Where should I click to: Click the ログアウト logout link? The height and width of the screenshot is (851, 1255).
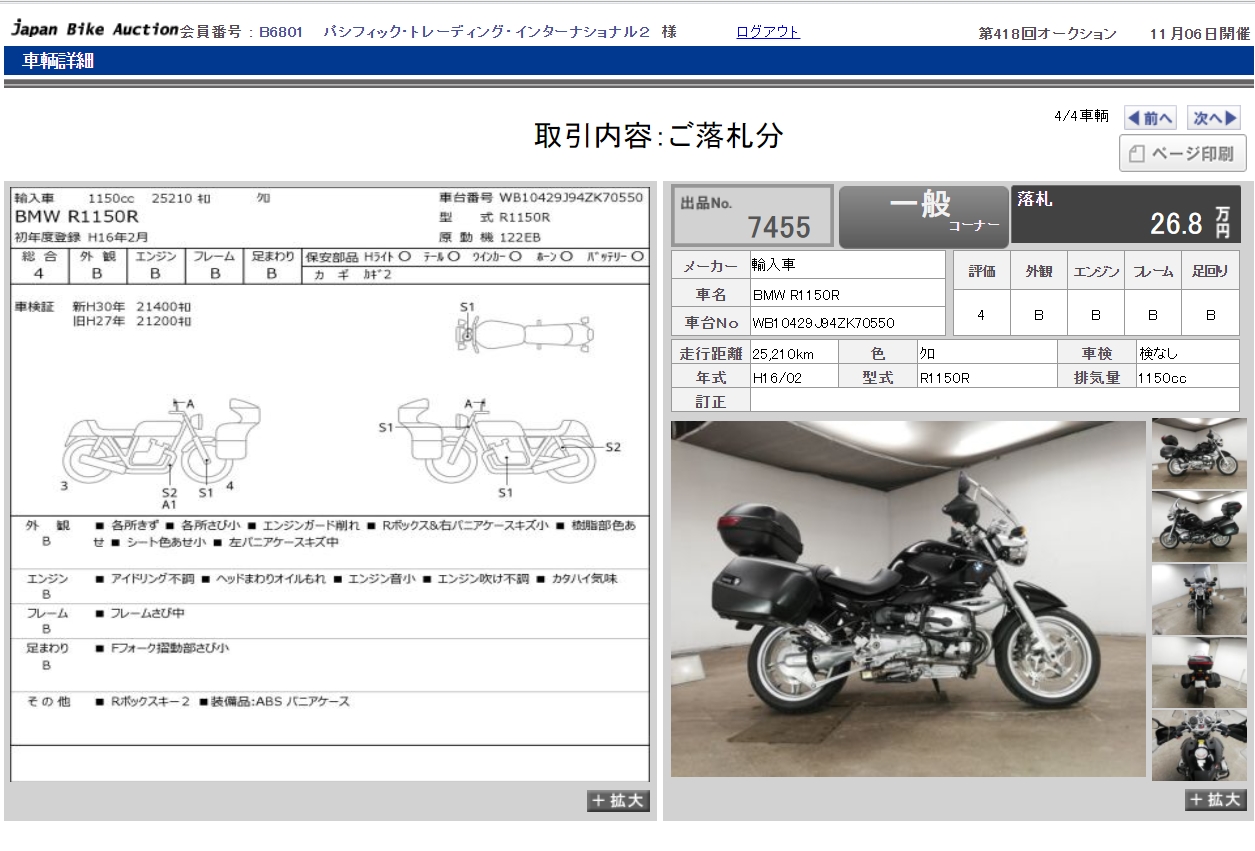click(x=768, y=32)
